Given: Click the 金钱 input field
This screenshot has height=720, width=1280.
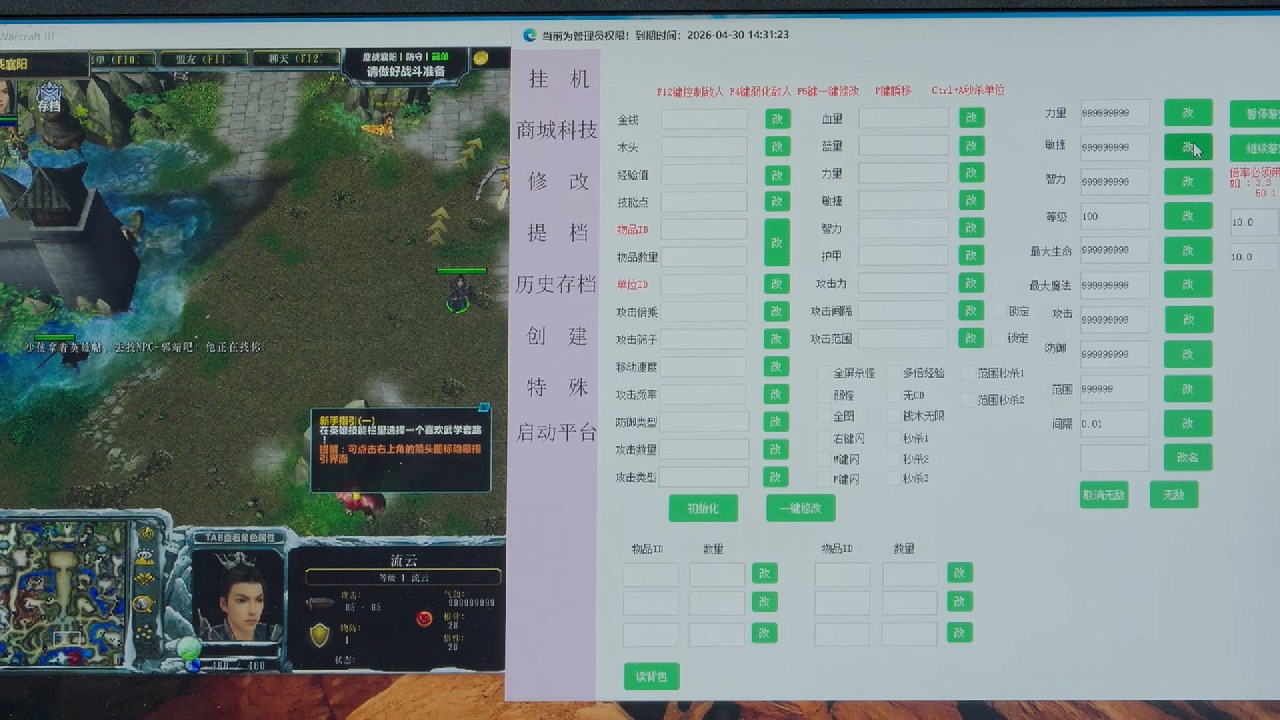Looking at the screenshot, I should [x=704, y=119].
